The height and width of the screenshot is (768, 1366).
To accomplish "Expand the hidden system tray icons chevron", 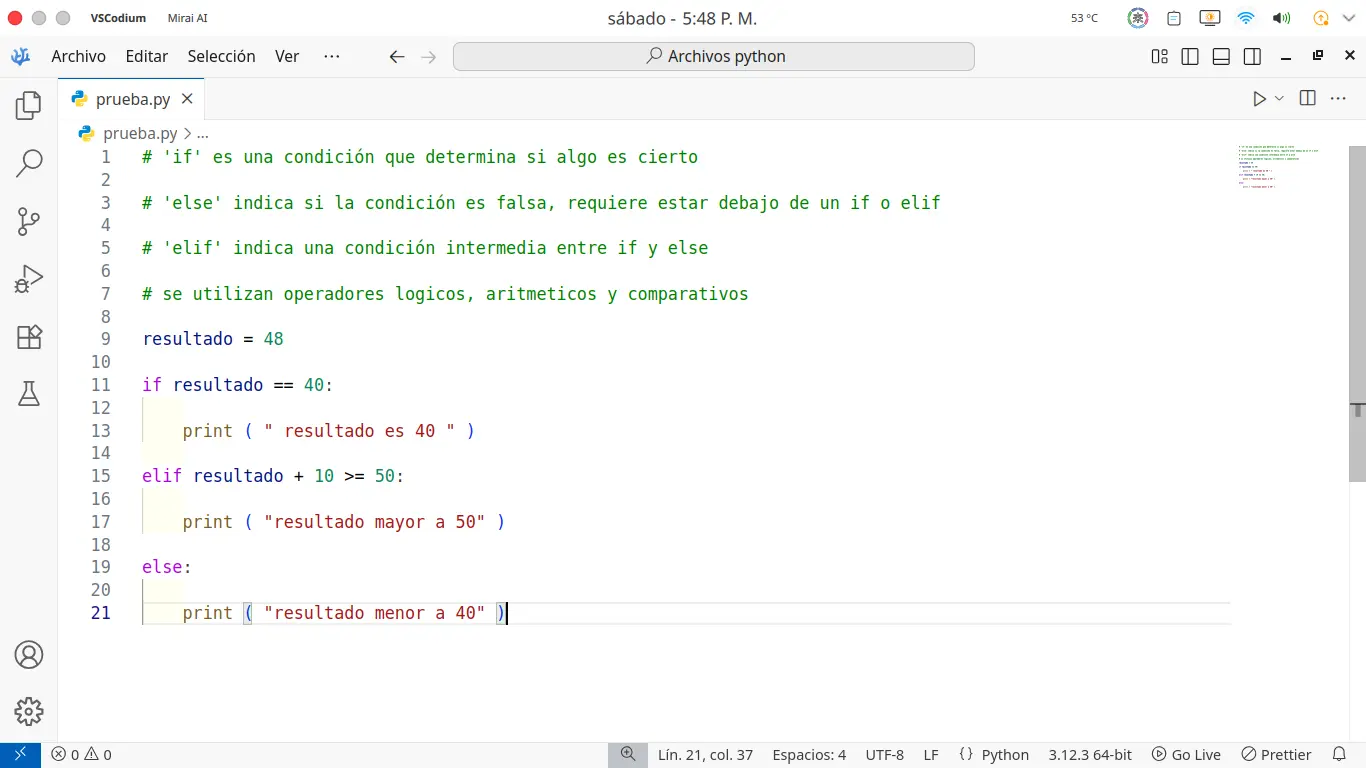I will (1349, 18).
